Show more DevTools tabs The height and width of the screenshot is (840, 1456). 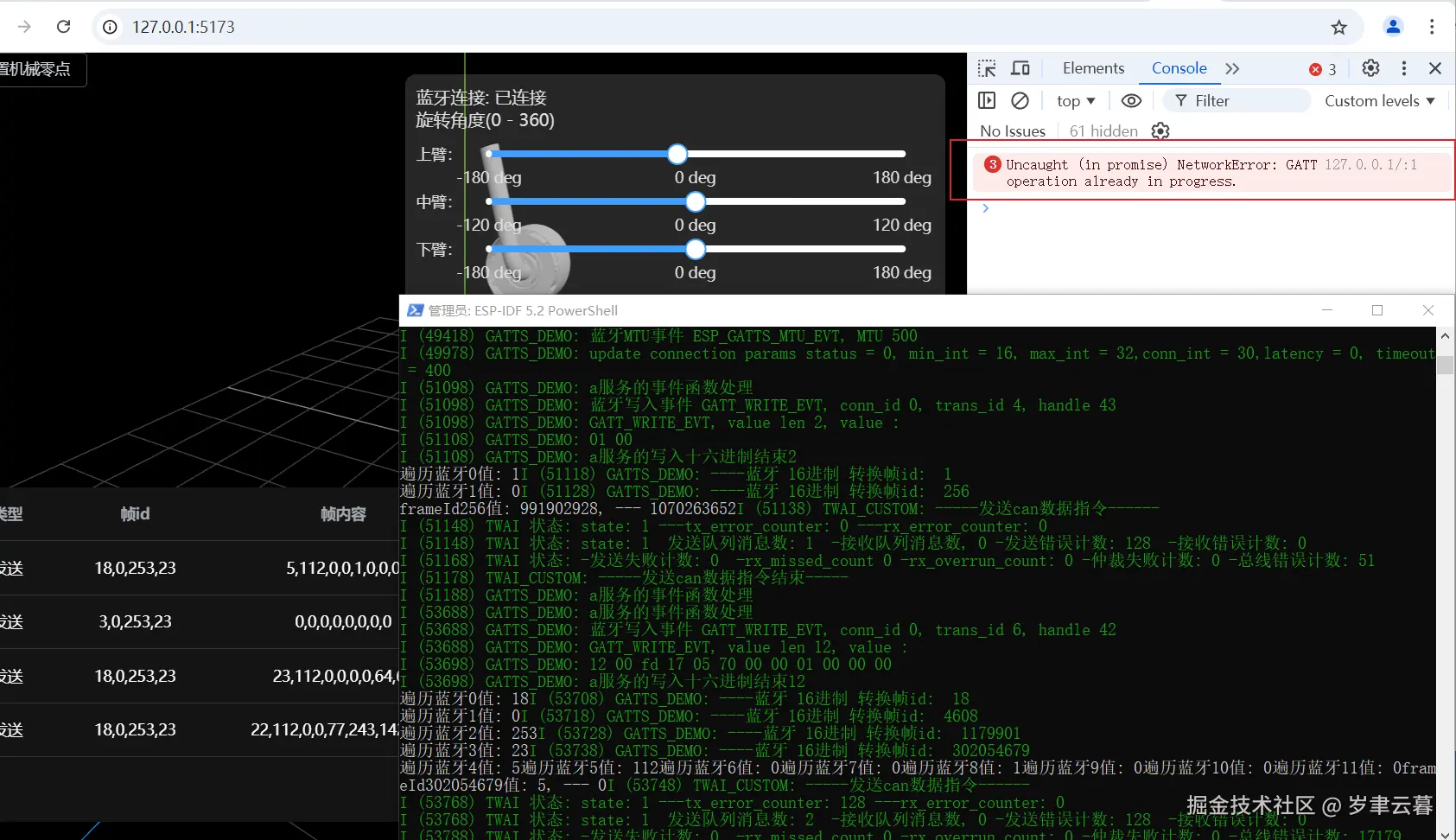coord(1232,68)
